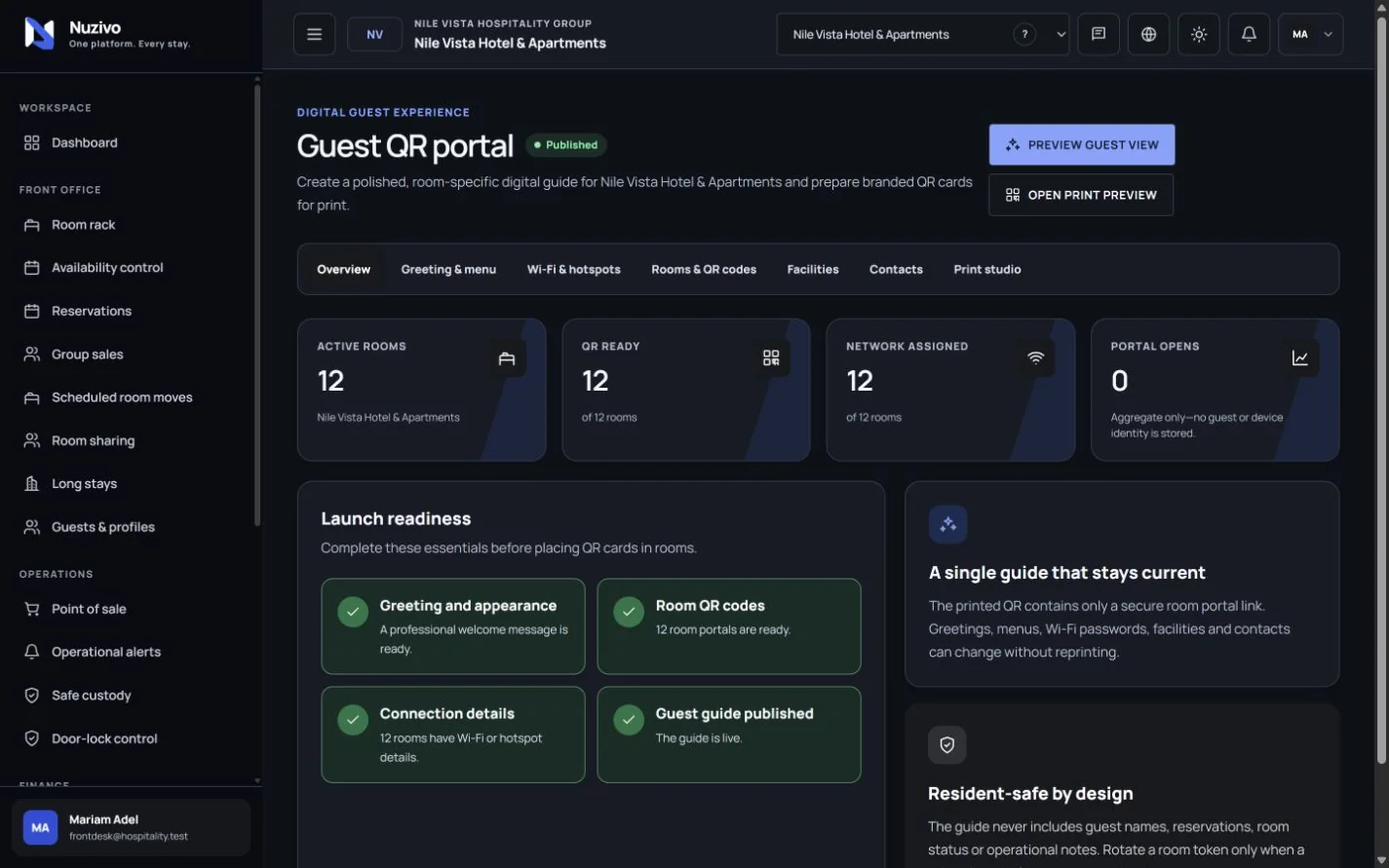This screenshot has height=868, width=1389.
Task: Switch to the Greeting & menu tab
Action: coord(448,269)
